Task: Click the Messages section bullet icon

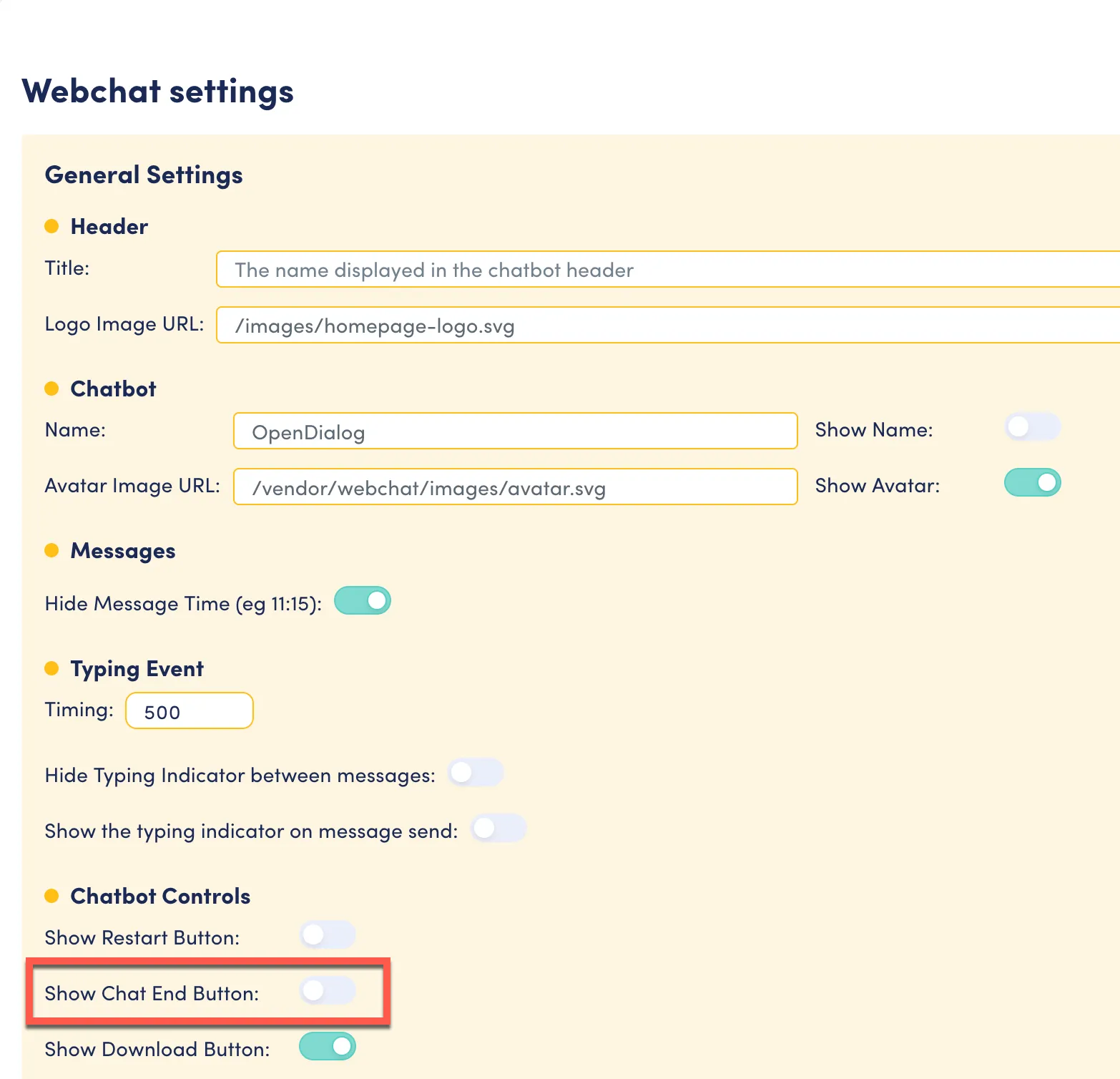Action: [51, 550]
